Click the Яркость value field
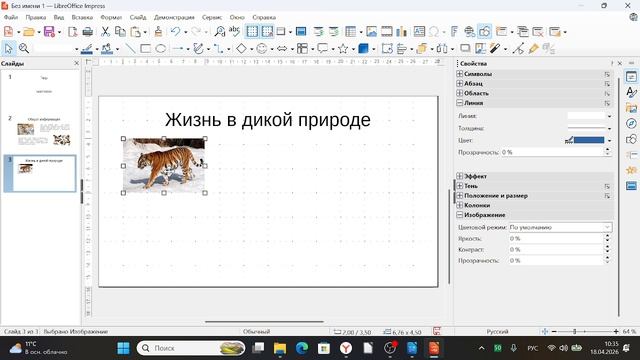This screenshot has height=360, width=640. tap(556, 238)
